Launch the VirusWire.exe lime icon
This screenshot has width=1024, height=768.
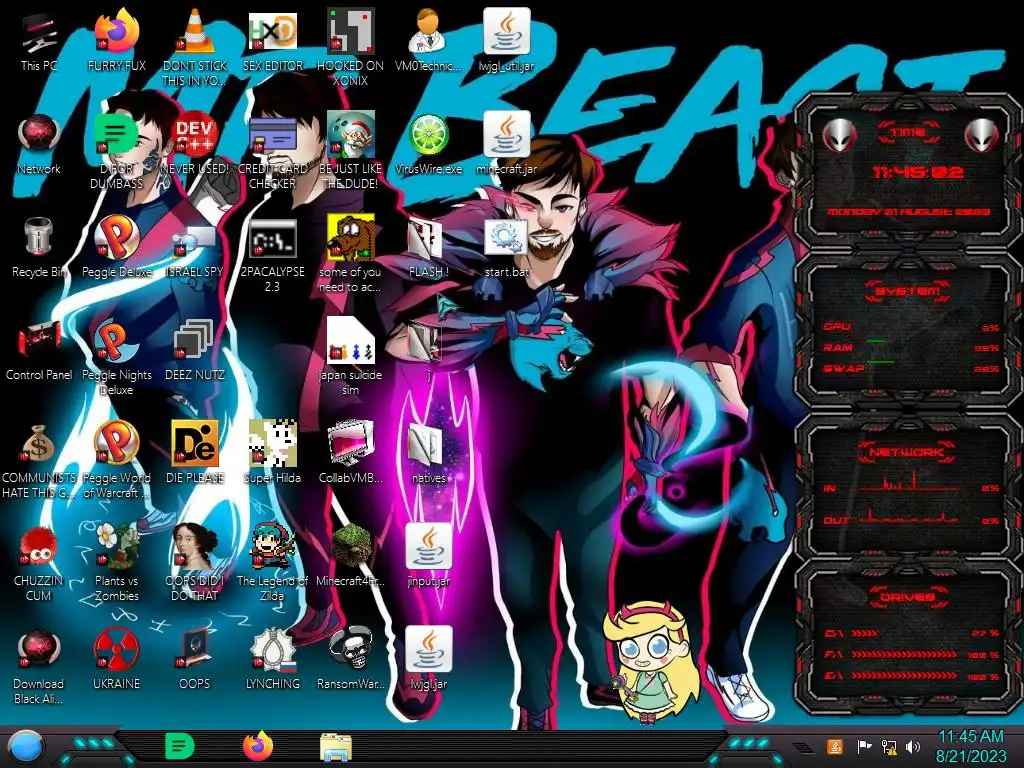click(x=428, y=135)
